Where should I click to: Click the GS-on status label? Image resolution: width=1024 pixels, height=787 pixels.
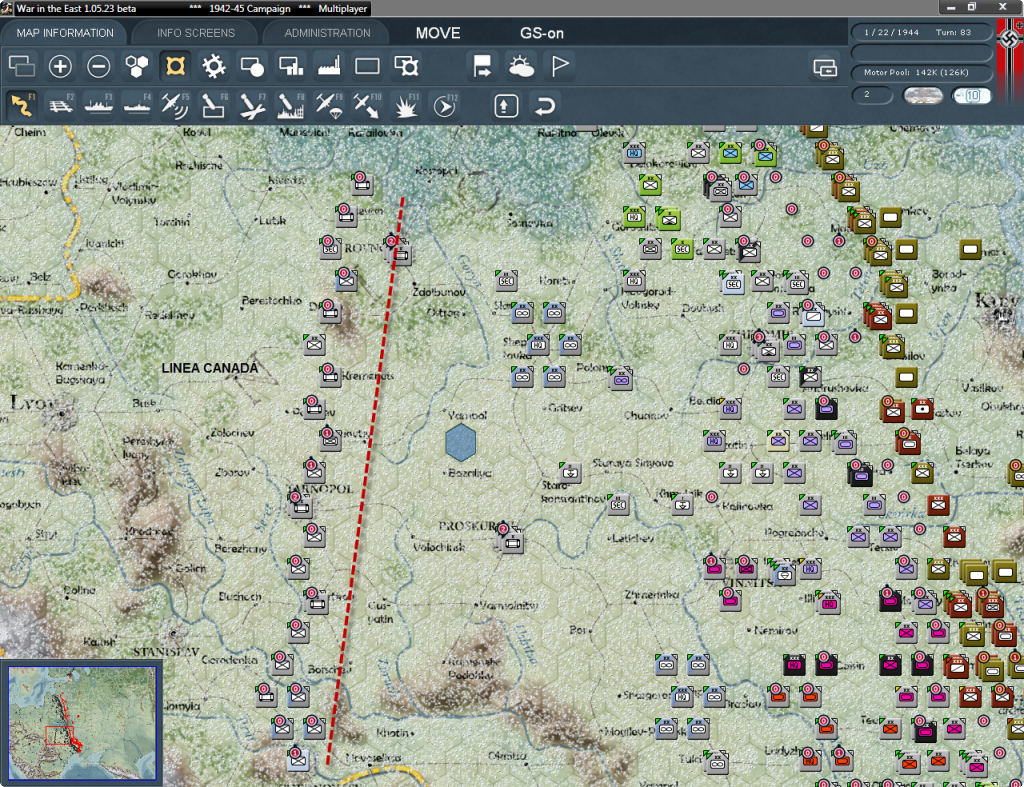(x=541, y=33)
